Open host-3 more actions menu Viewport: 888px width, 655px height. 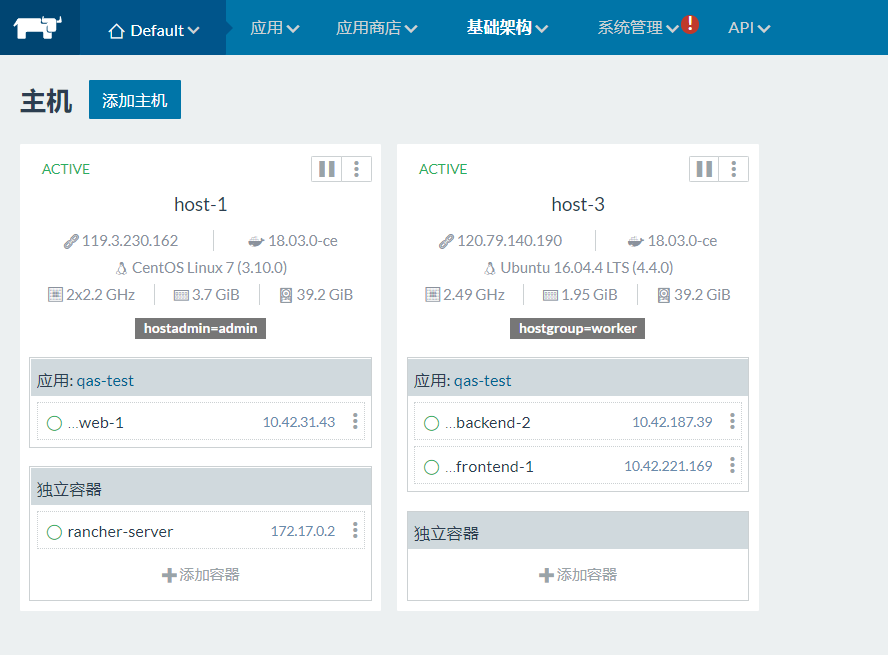[x=733, y=169]
